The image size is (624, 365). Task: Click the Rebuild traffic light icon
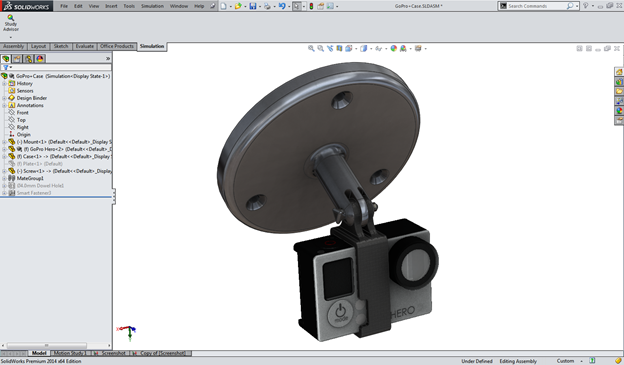click(311, 6)
